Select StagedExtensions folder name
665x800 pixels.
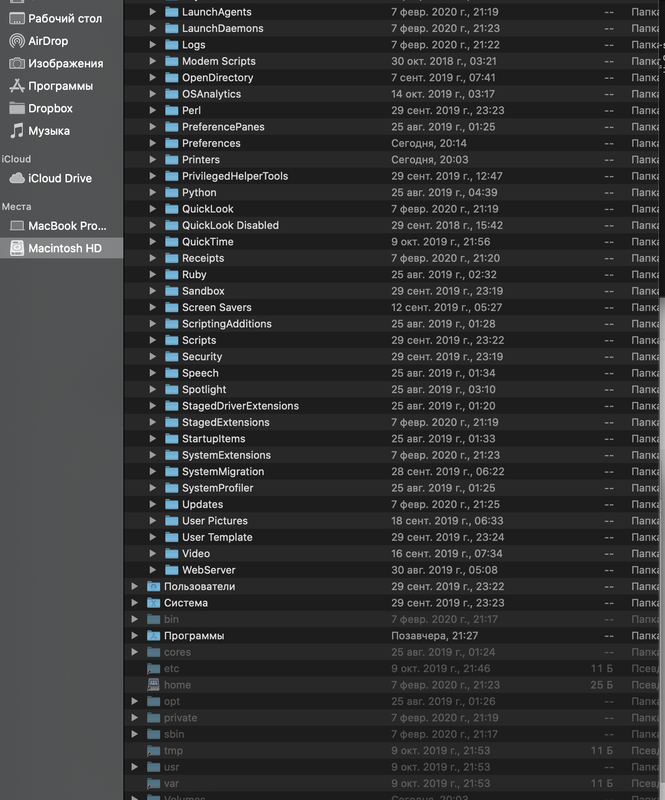pos(226,422)
